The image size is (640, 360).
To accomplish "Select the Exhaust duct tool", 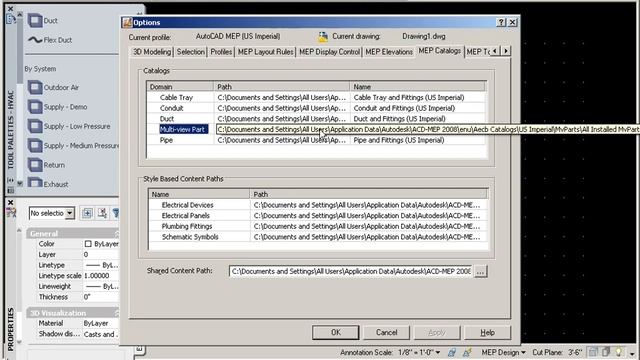I will pyautogui.click(x=48, y=184).
